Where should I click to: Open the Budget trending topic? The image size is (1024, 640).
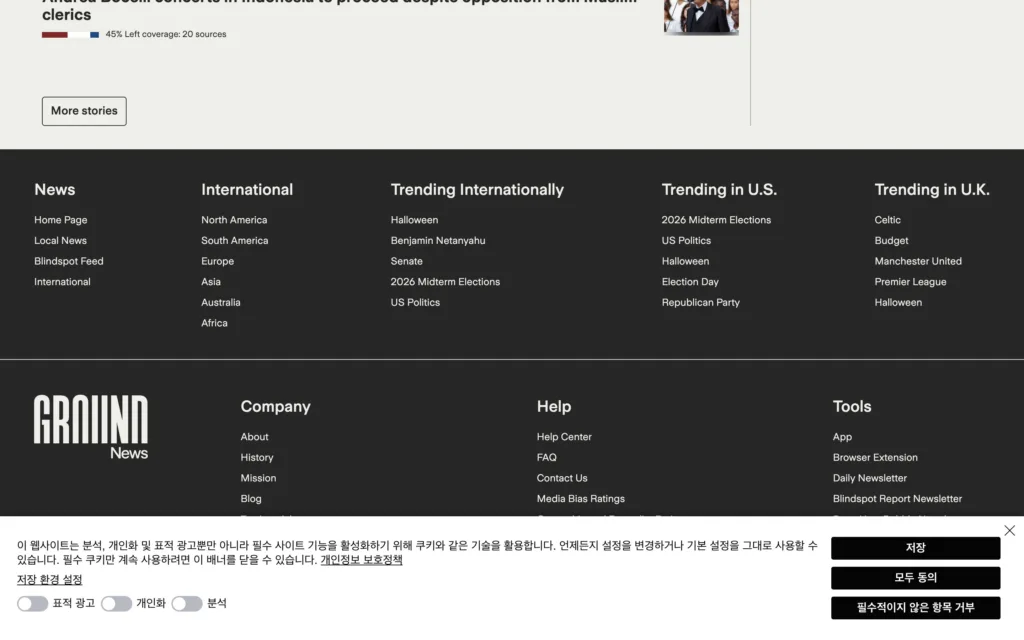click(x=891, y=240)
